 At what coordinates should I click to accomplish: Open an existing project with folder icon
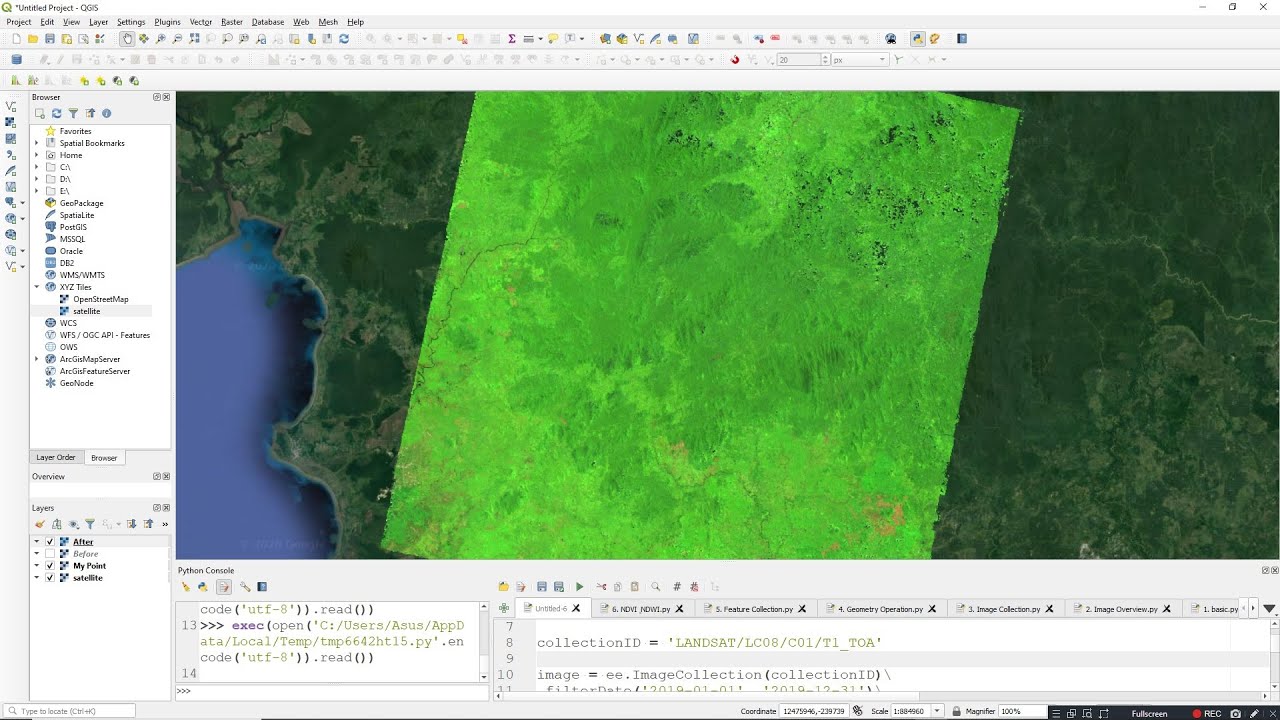[x=33, y=39]
